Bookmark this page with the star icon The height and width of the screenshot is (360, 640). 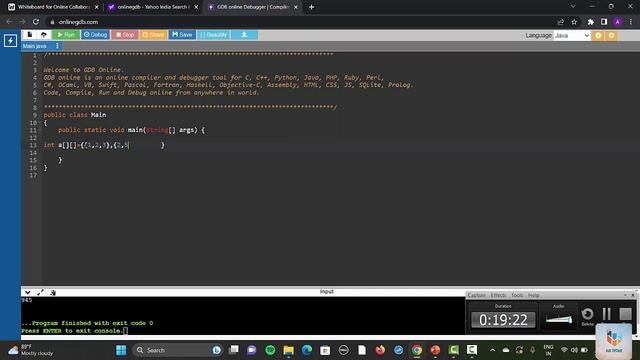click(574, 22)
